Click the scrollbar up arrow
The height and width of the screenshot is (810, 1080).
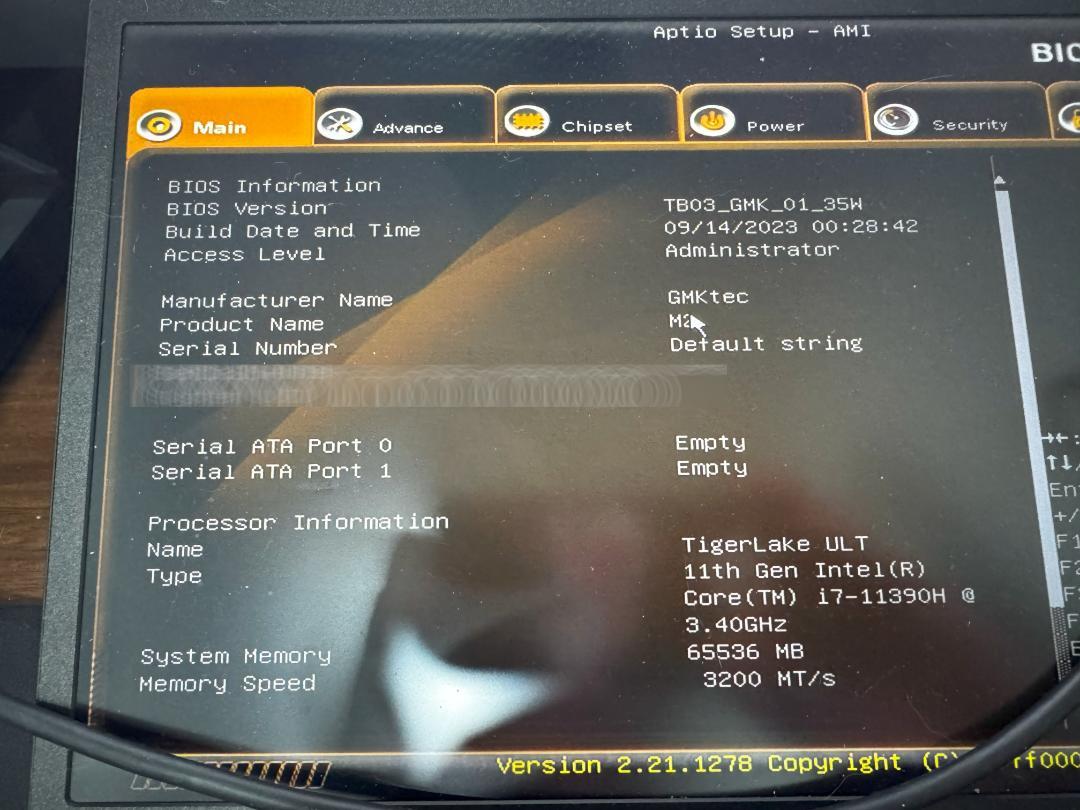[x=999, y=180]
